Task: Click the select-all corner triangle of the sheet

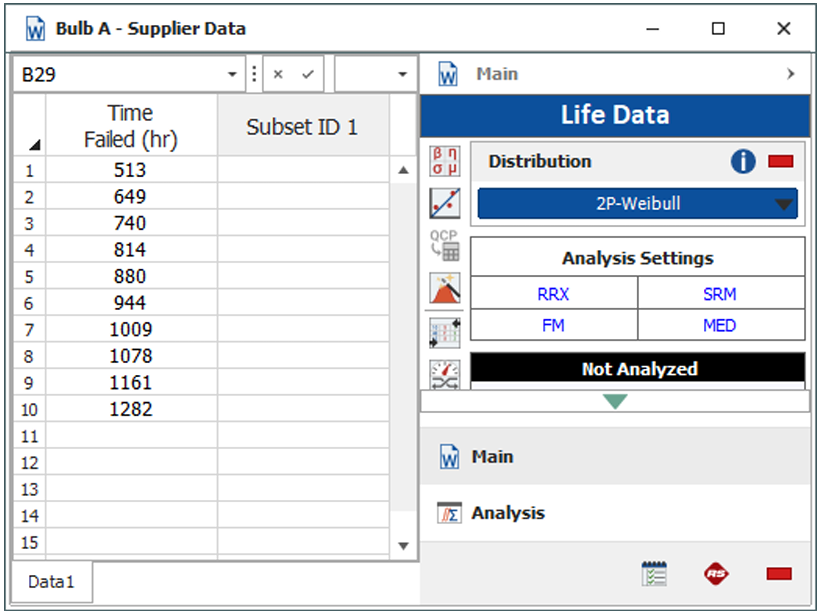Action: [34, 145]
